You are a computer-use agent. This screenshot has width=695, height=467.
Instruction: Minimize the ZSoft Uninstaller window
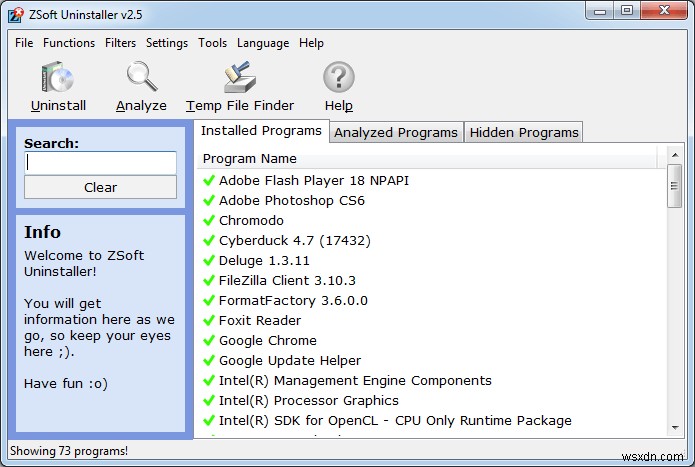point(600,11)
